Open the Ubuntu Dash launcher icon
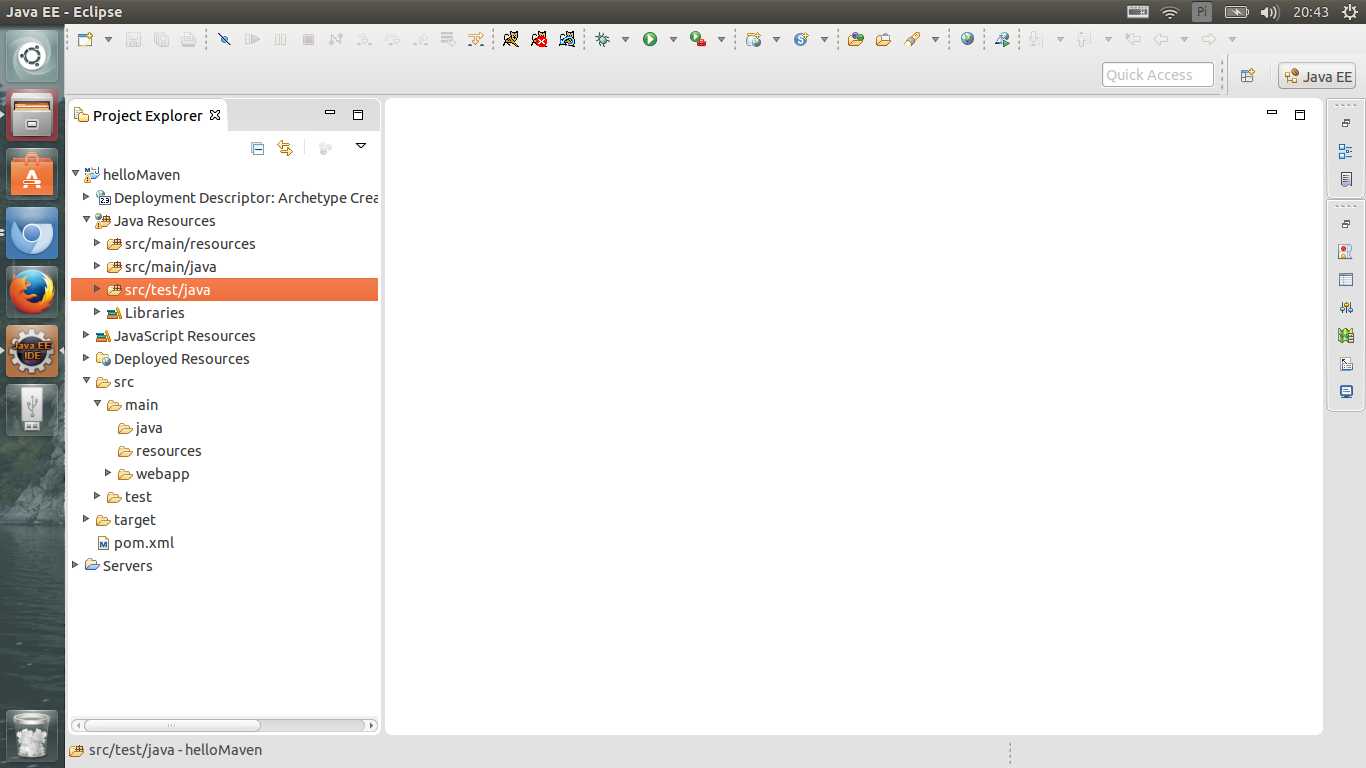Viewport: 1366px width, 768px height. tap(32, 58)
